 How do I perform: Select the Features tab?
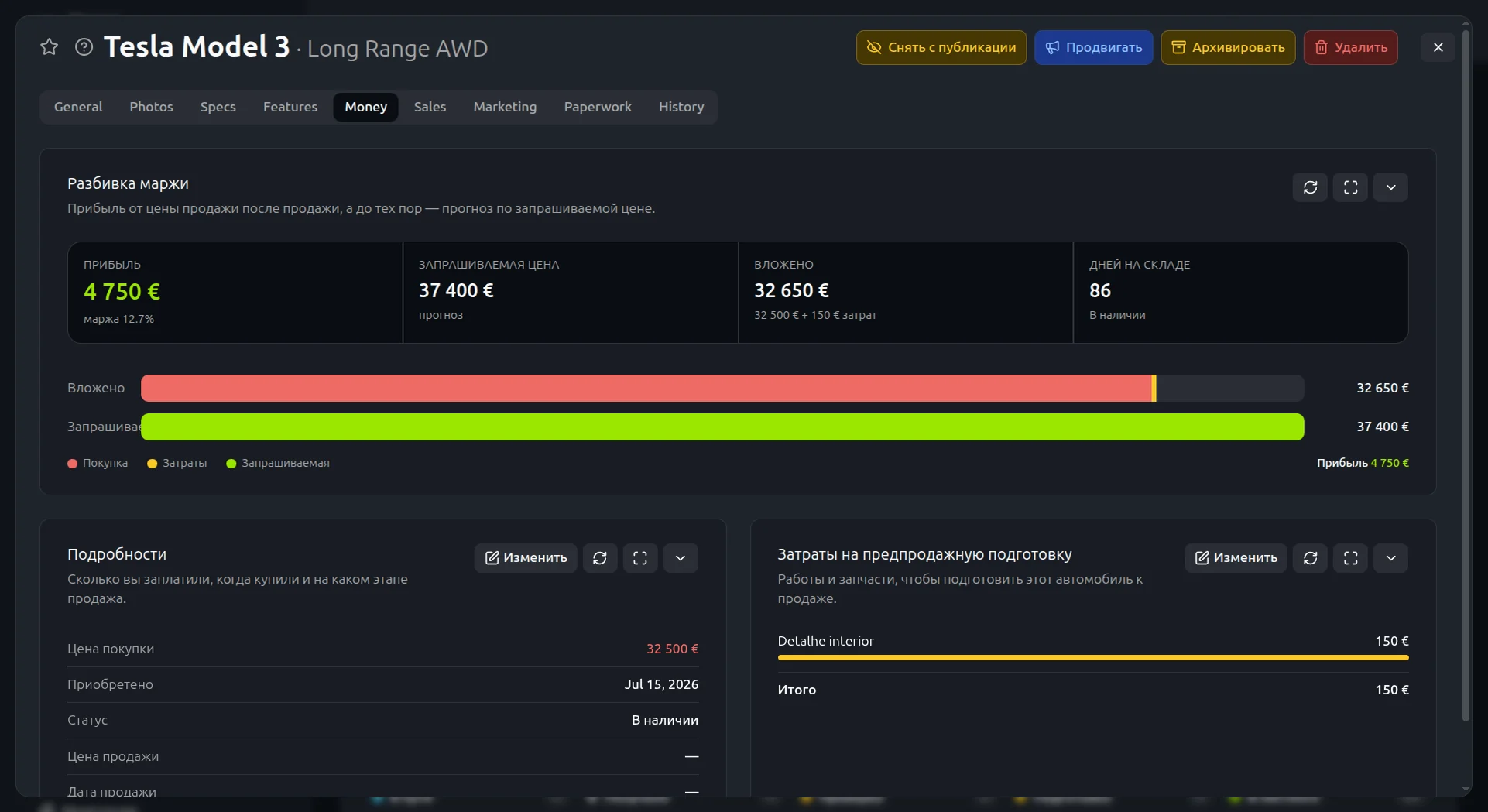290,107
